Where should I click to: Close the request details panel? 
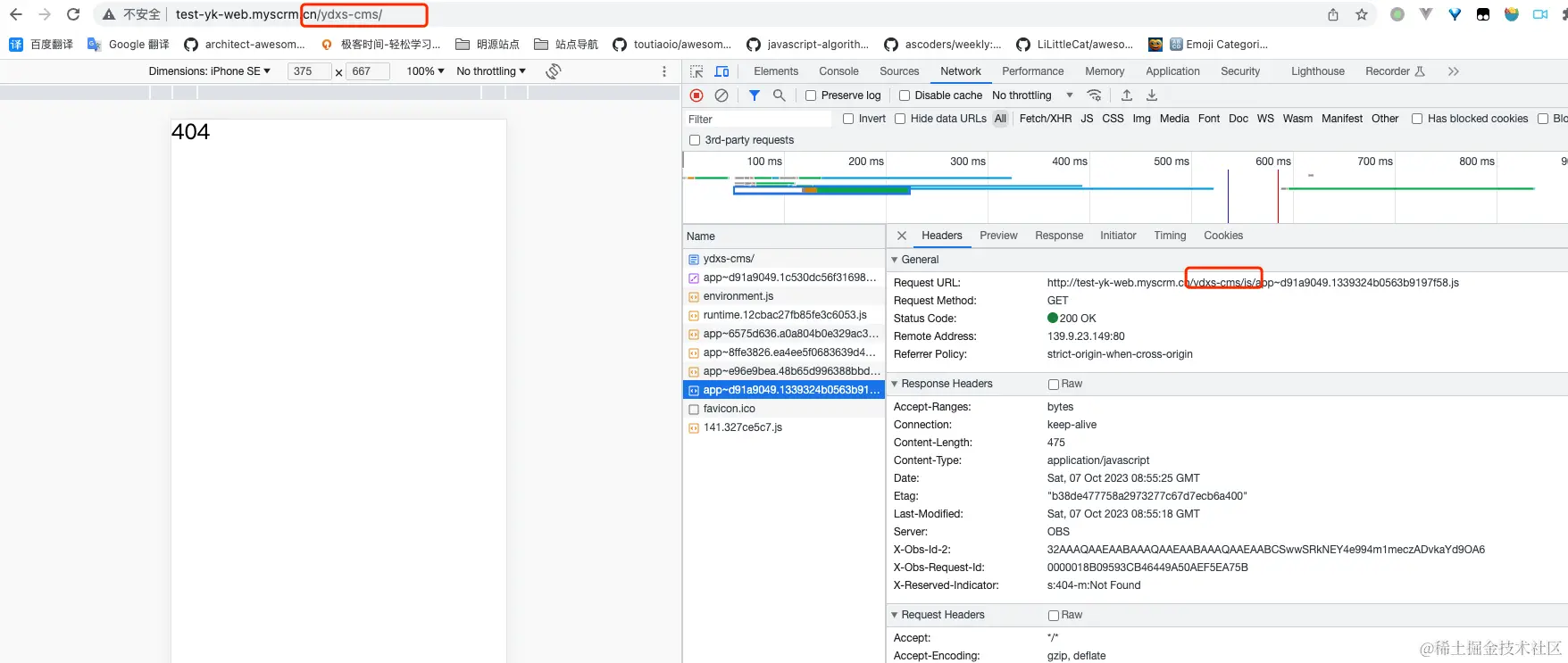[x=902, y=236]
